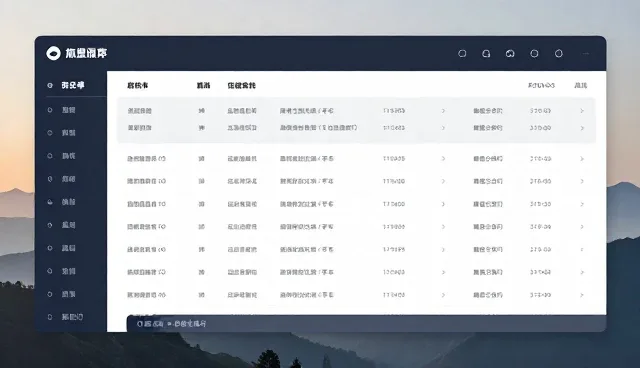The image size is (640, 368).
Task: Select the first-column name cell of the first row
Action: [140, 111]
